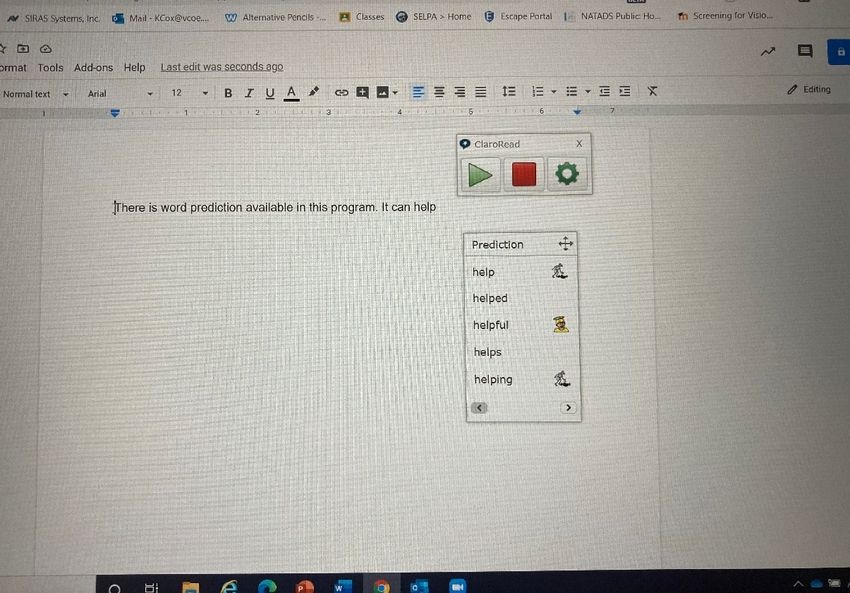Open Word from the taskbar
This screenshot has width=850, height=593.
343,586
